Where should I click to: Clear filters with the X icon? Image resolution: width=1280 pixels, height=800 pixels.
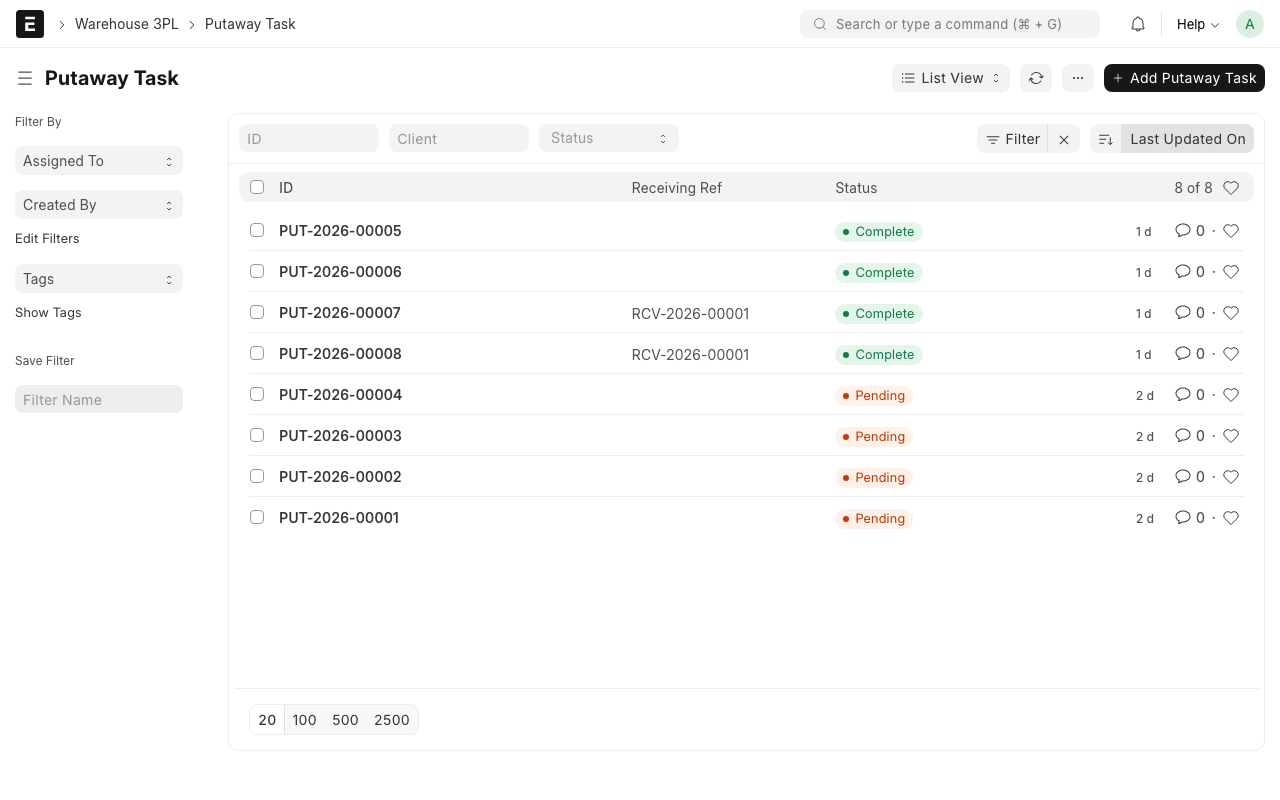(x=1064, y=139)
